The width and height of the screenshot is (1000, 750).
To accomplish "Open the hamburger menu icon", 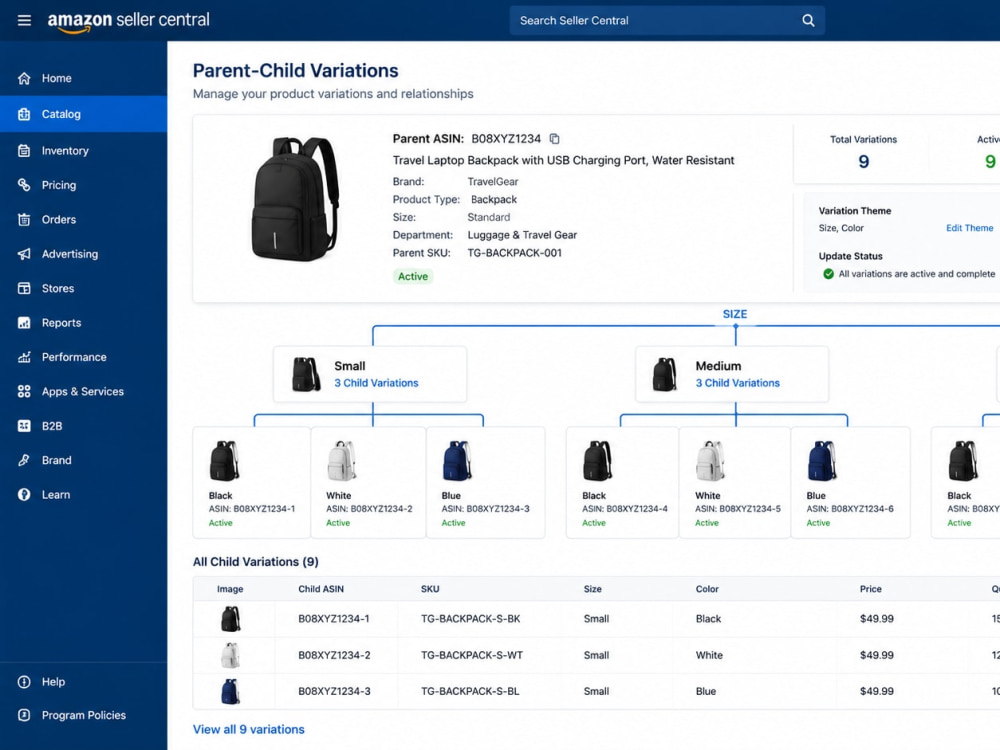I will (24, 20).
